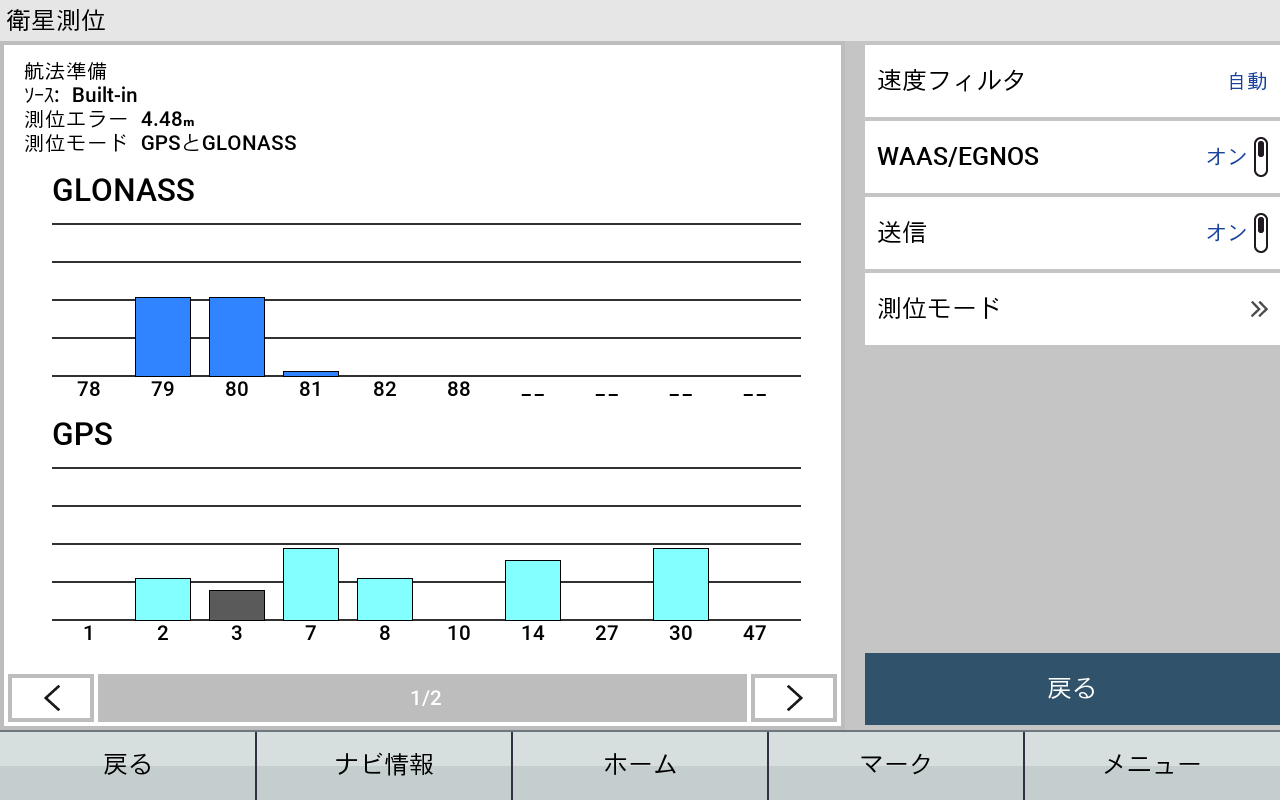Open the メニュー button
This screenshot has width=1280, height=800.
(x=1152, y=765)
